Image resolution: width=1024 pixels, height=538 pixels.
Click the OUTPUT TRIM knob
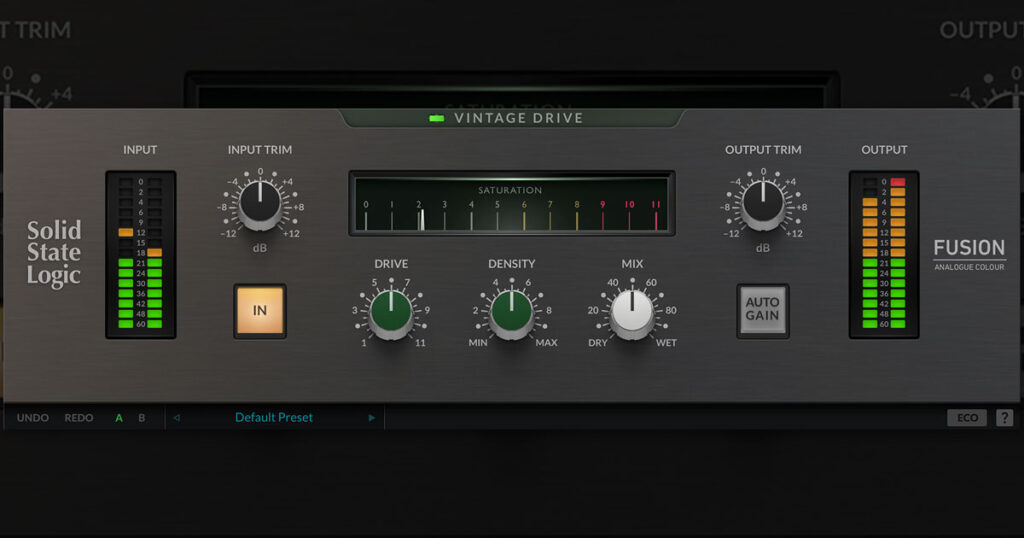pos(763,204)
